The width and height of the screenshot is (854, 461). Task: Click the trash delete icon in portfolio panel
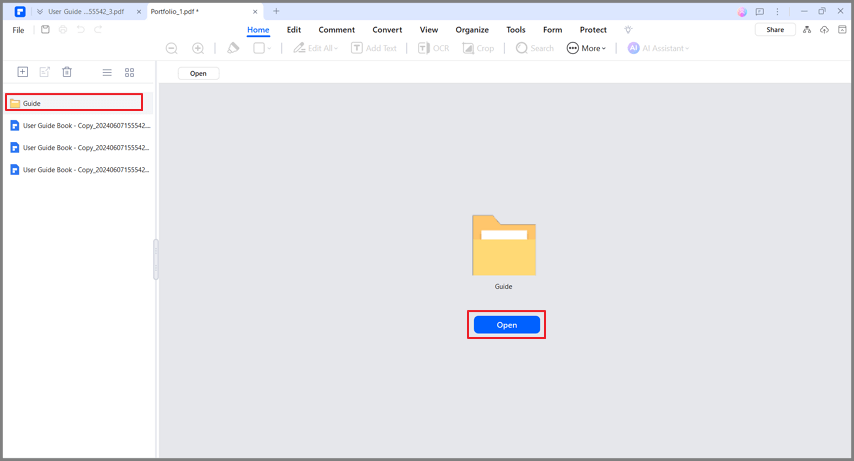click(x=67, y=72)
